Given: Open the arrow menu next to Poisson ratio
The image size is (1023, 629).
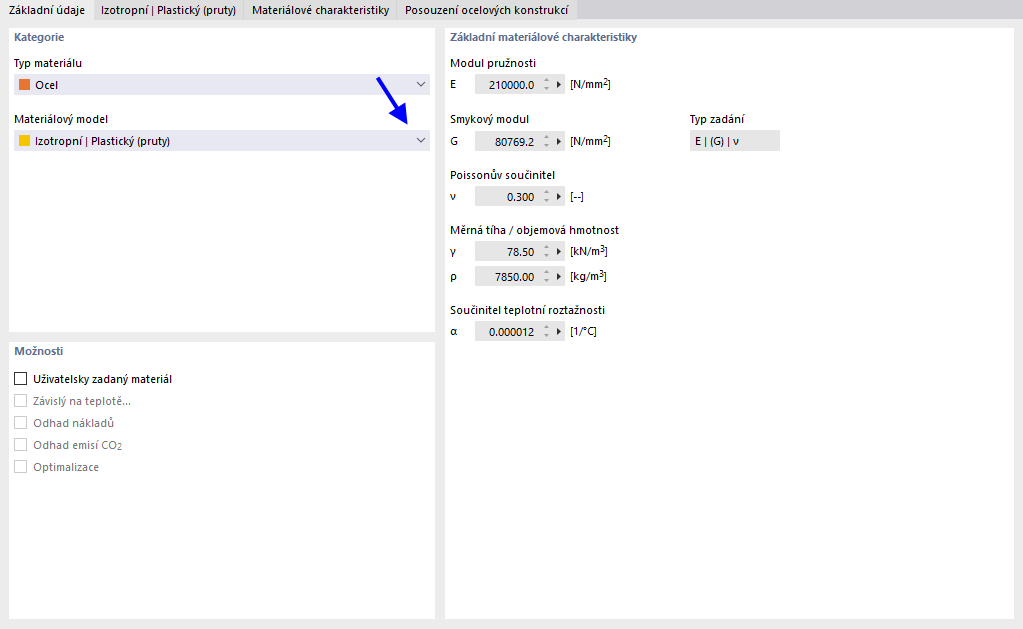Looking at the screenshot, I should 558,196.
